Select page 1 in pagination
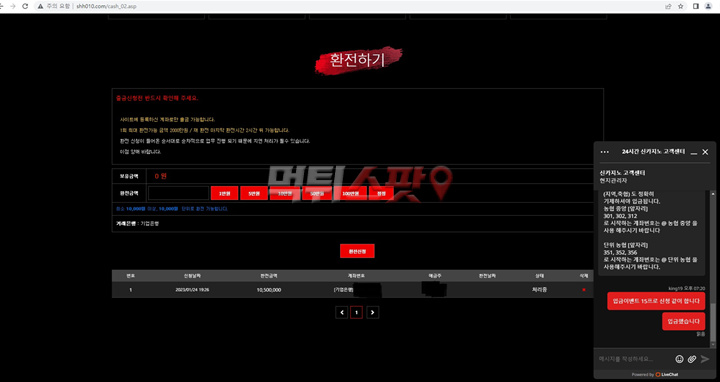Screen dimensions: 720x382 pyautogui.click(x=357, y=312)
